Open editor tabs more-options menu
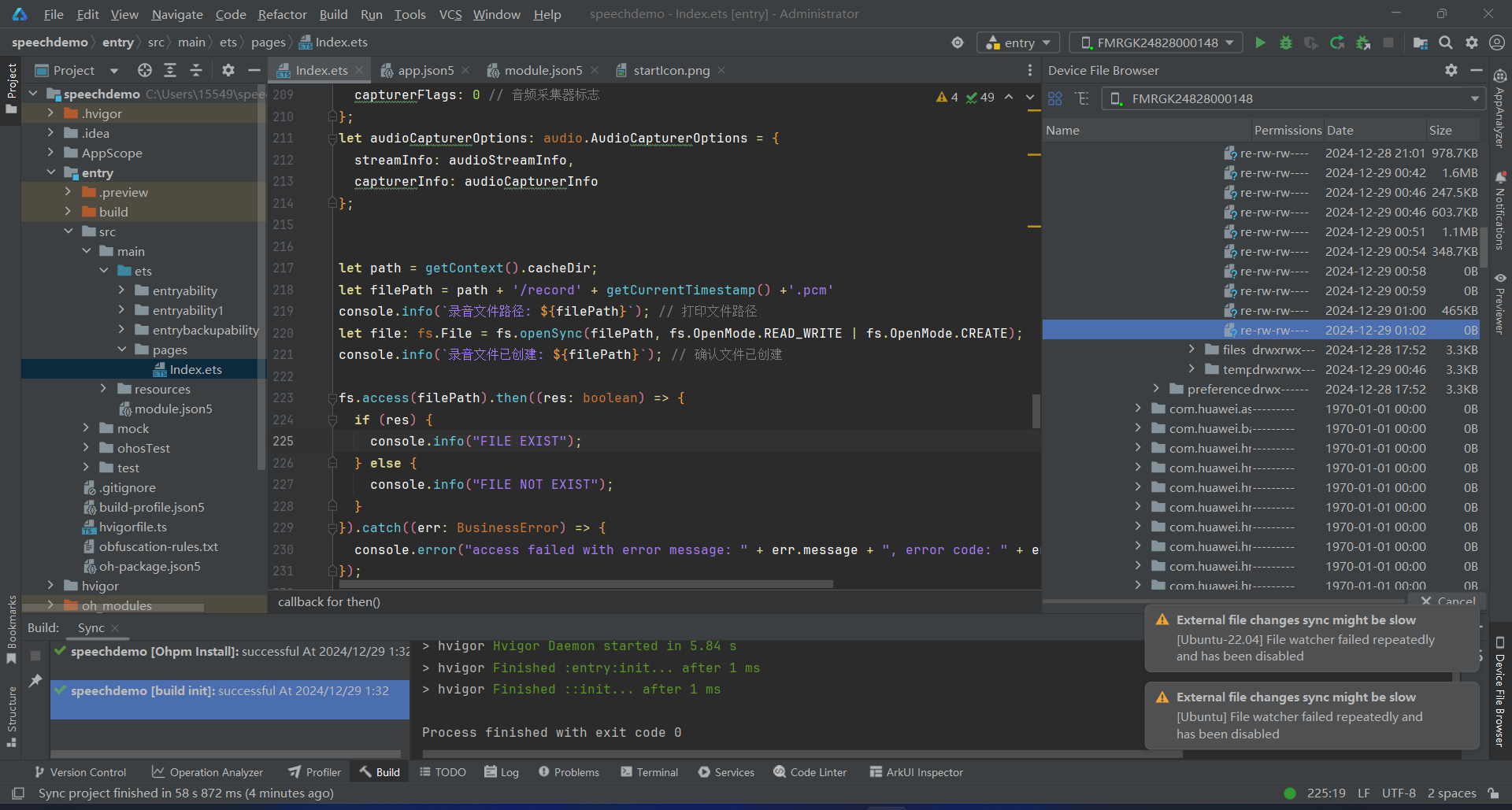 (x=1029, y=70)
